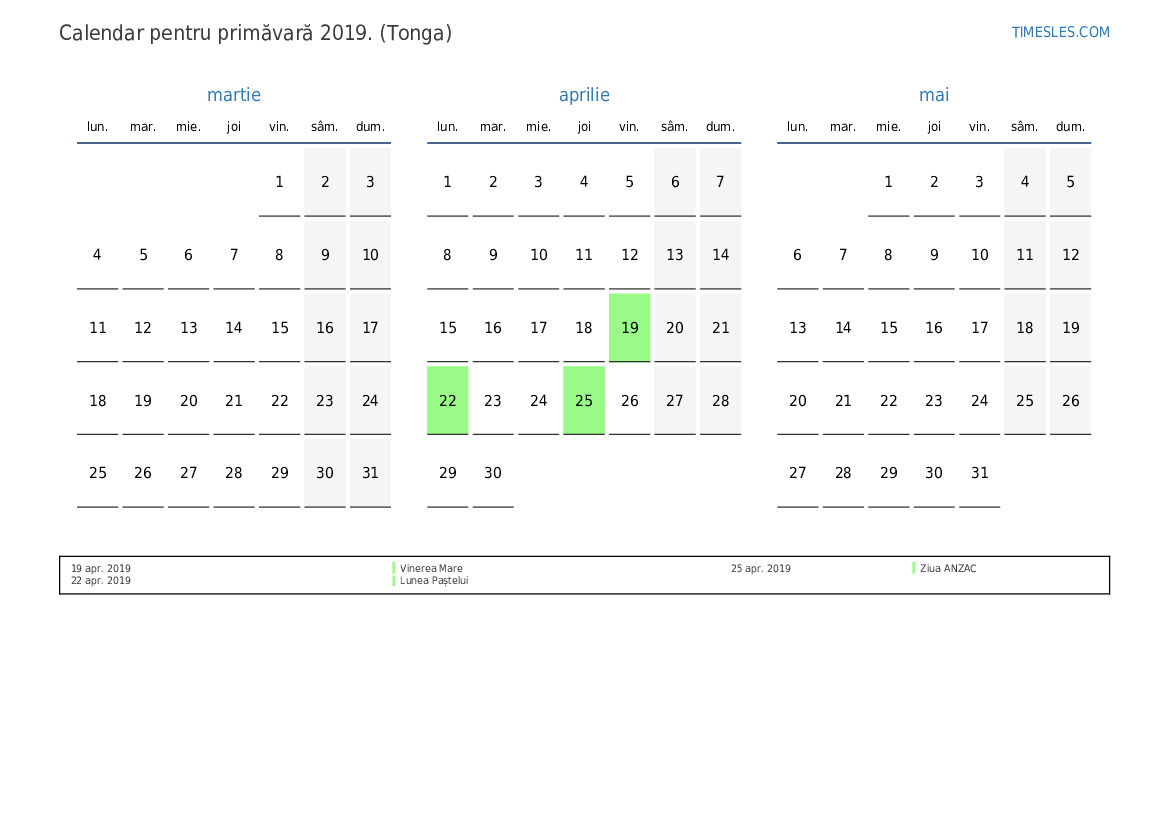Click the martie month heading
1169x827 pixels.
tap(234, 95)
